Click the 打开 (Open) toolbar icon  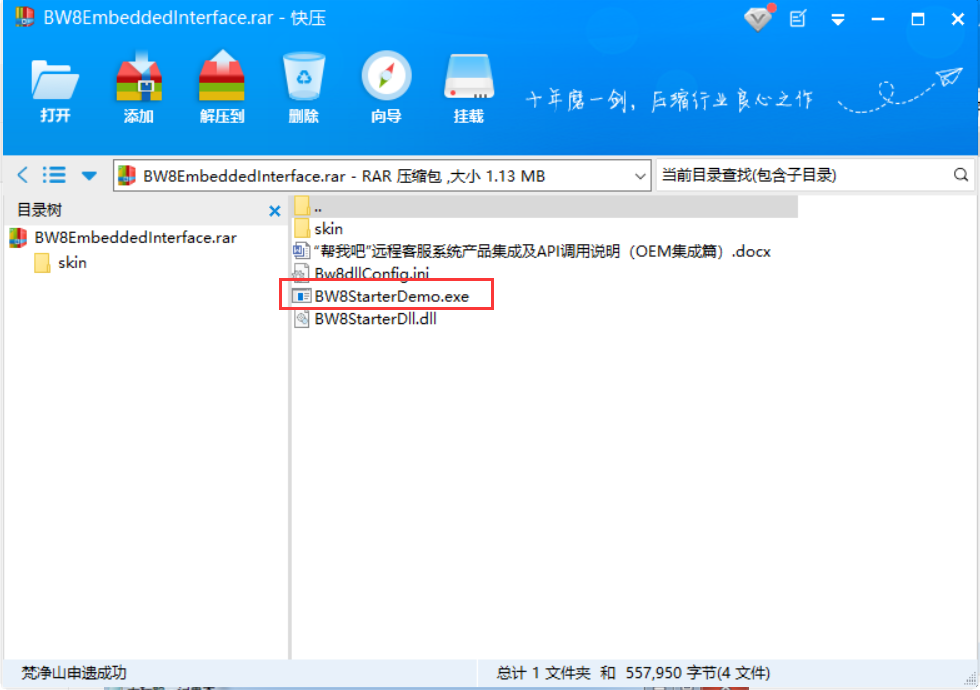[x=55, y=87]
